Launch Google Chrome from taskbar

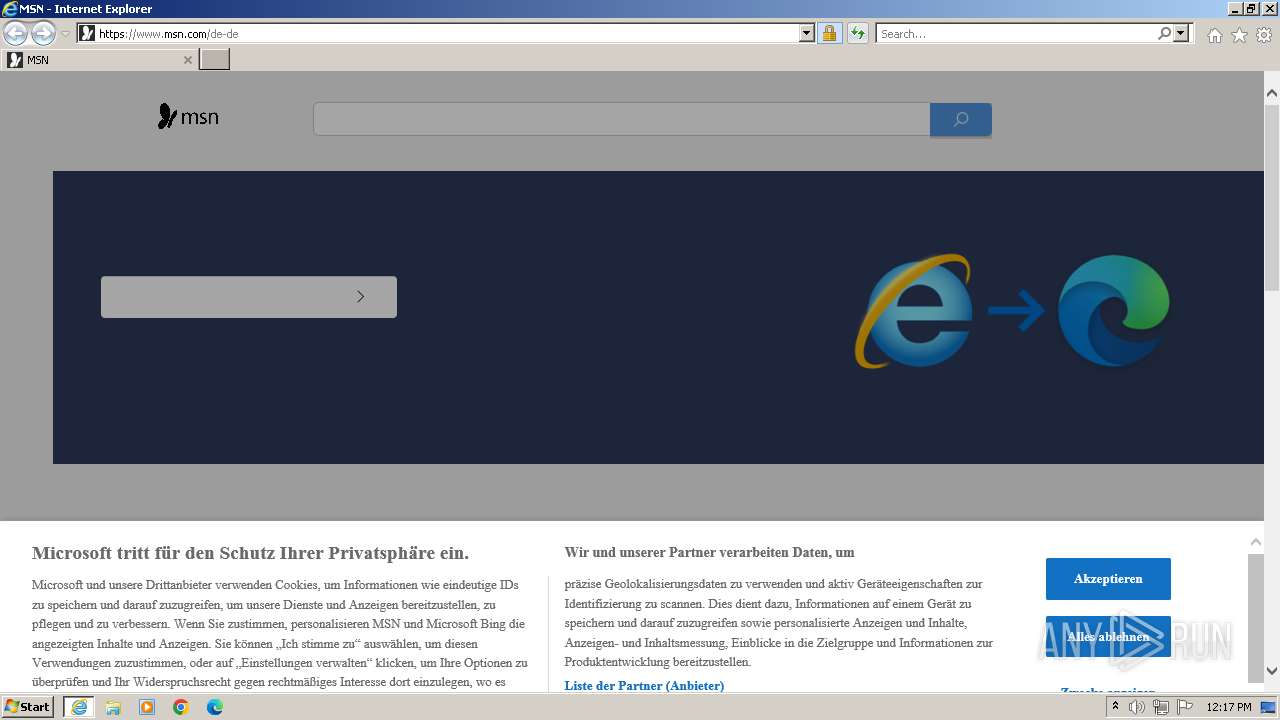[181, 707]
